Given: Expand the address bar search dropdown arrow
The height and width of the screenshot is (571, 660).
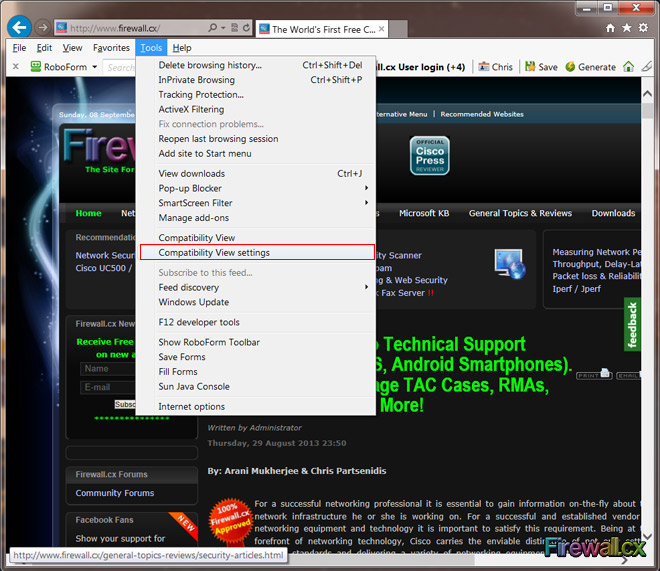Looking at the screenshot, I should tap(223, 28).
